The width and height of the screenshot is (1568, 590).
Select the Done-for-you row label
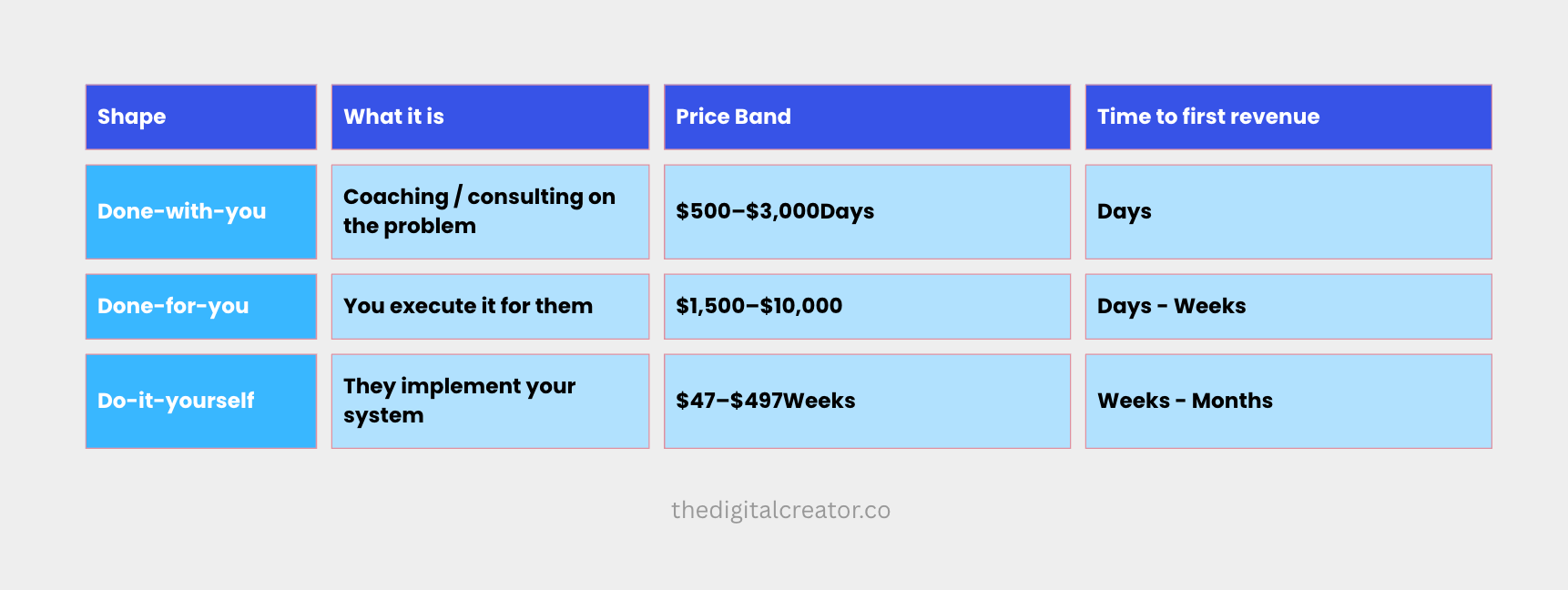point(201,306)
